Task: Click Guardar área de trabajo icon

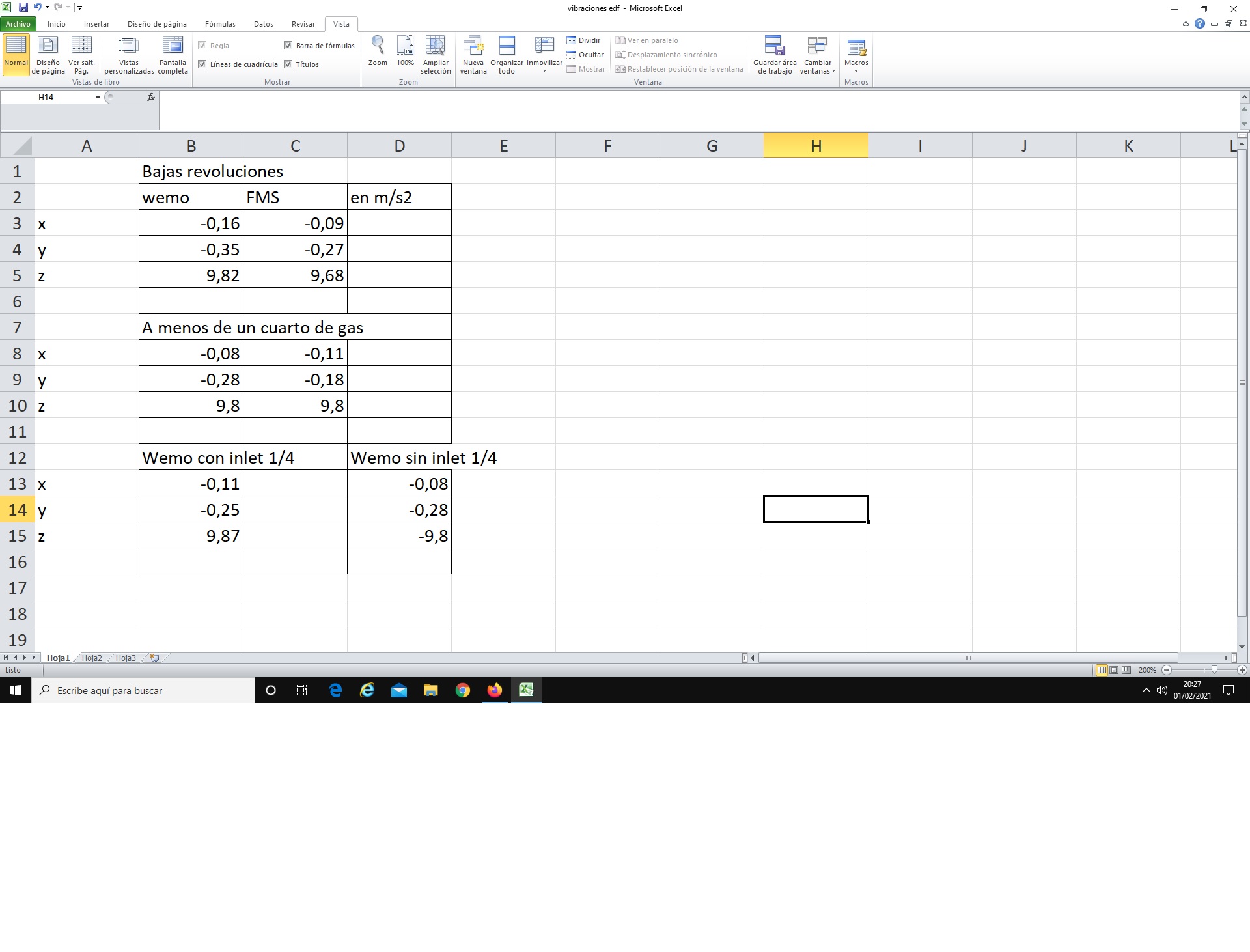Action: tap(774, 46)
